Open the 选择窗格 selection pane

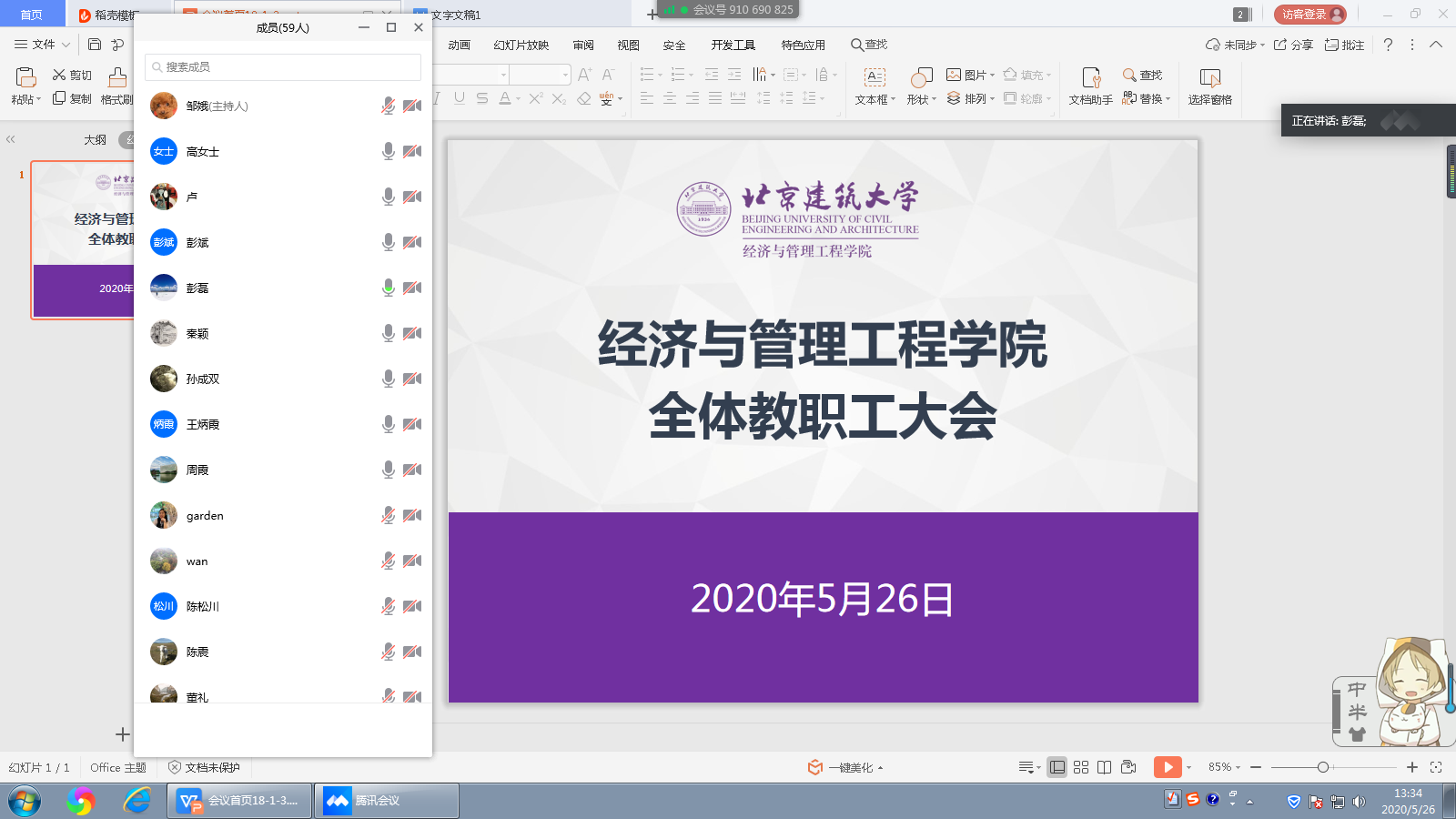tap(1210, 86)
